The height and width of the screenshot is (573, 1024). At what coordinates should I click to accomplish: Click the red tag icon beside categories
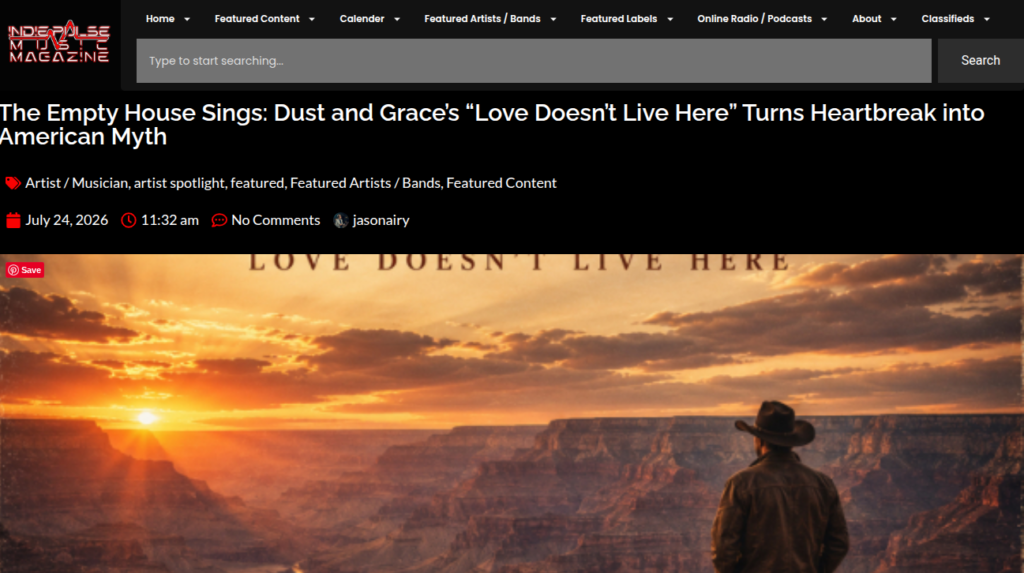click(x=13, y=183)
